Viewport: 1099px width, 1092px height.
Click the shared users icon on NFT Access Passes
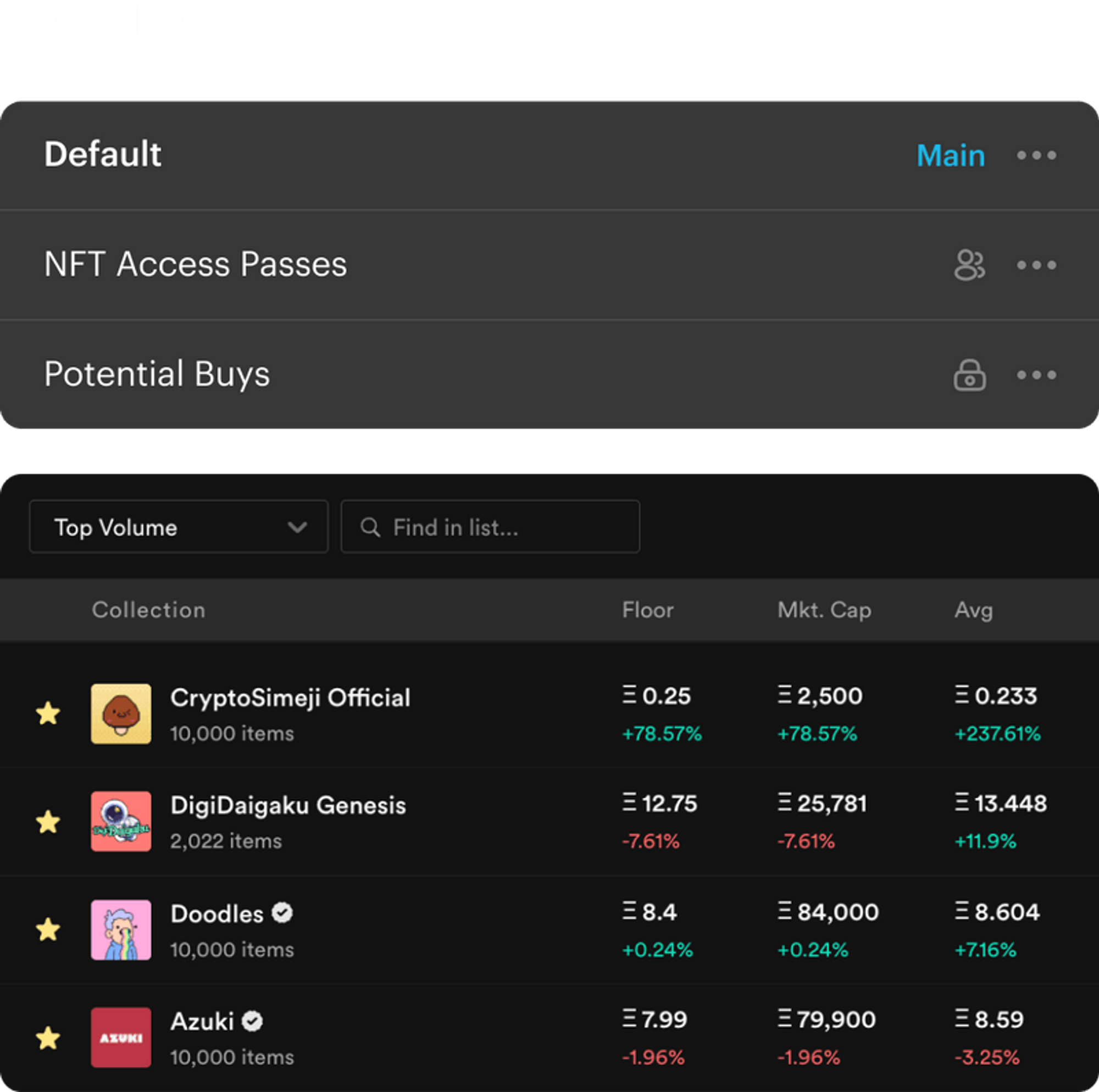[x=969, y=265]
